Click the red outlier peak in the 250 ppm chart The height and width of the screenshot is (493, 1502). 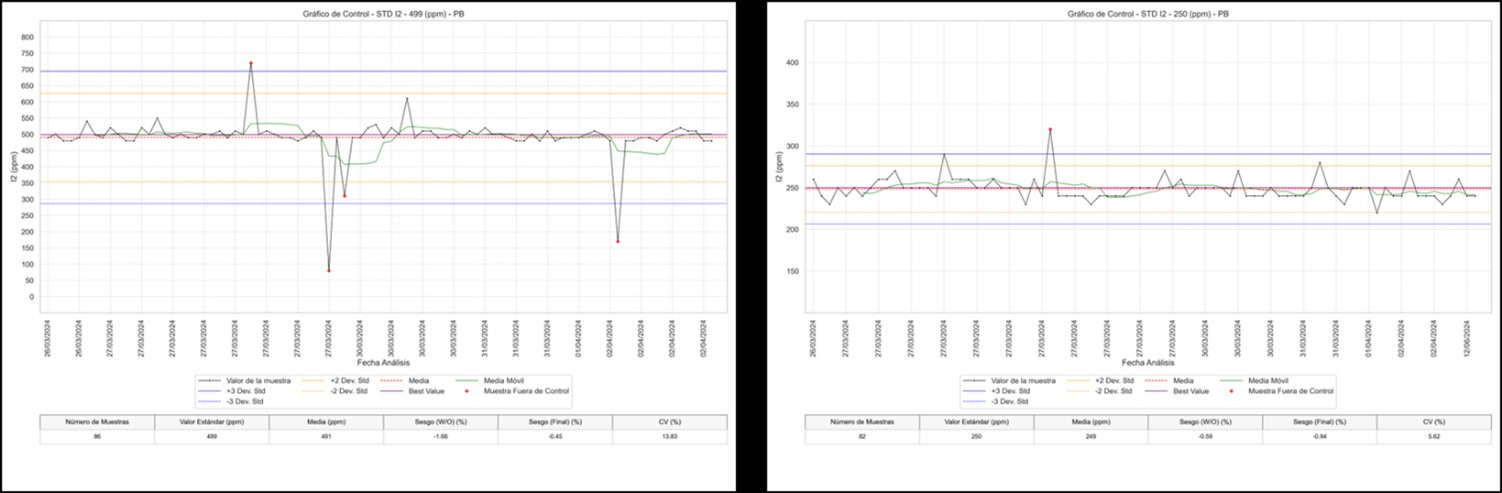1050,129
